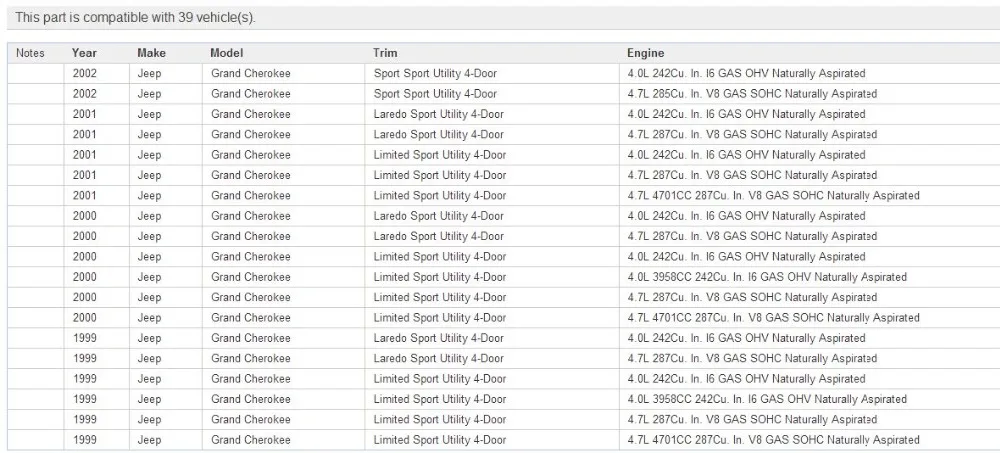Click the Laredo trim cell in the 2001 4.7L row
1000x453 pixels.
pyautogui.click(x=439, y=135)
